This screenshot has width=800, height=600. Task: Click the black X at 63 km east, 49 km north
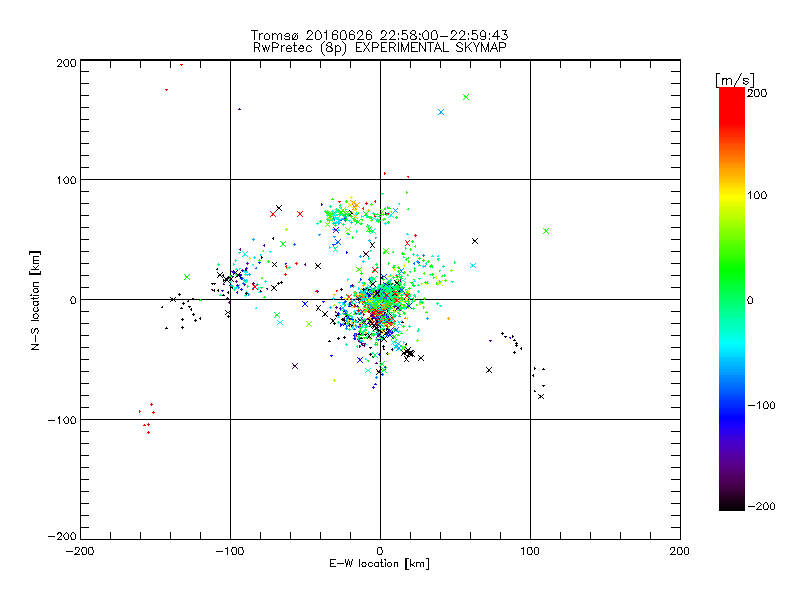click(x=475, y=241)
